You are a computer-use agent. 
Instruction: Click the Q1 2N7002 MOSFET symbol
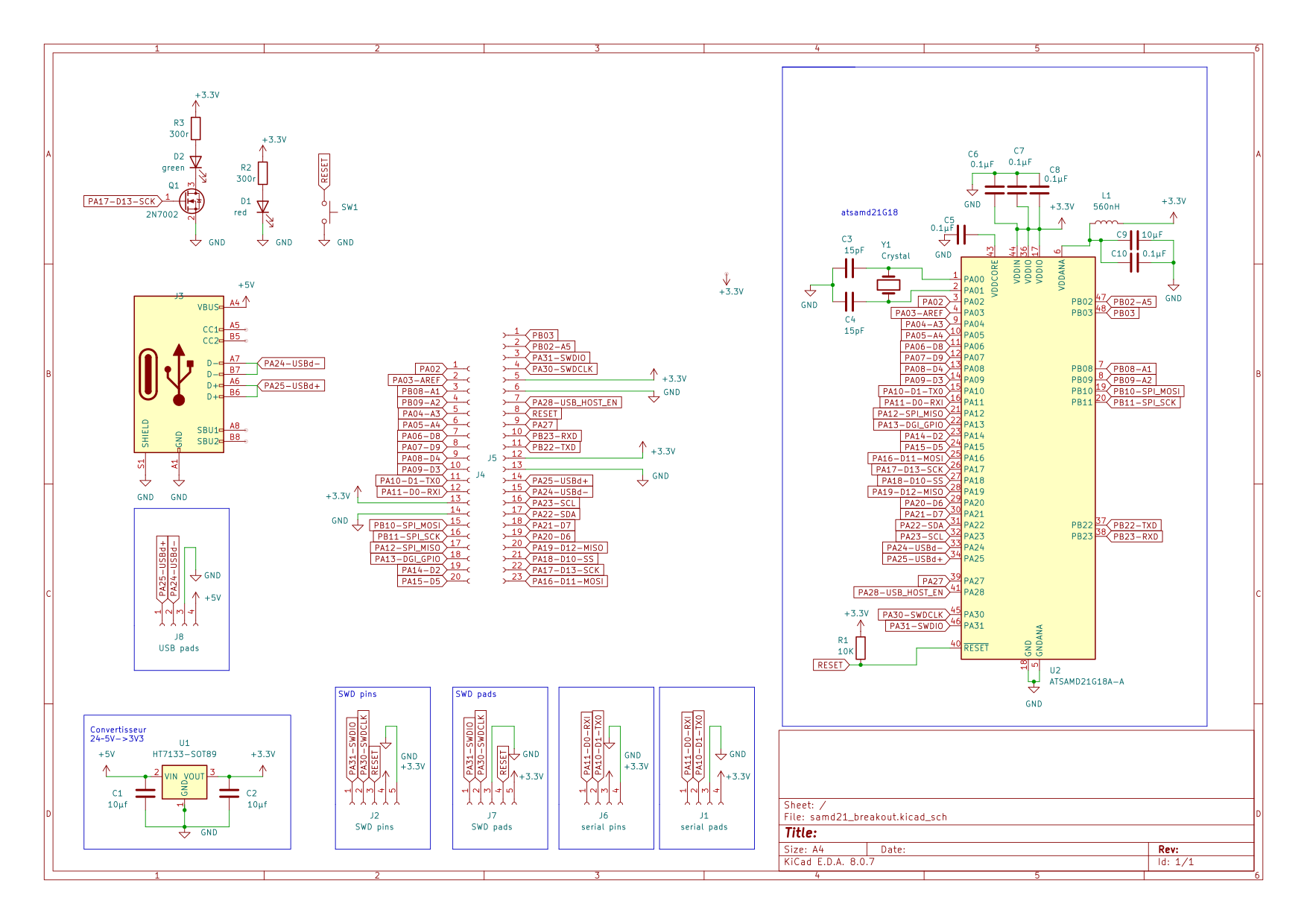(192, 200)
